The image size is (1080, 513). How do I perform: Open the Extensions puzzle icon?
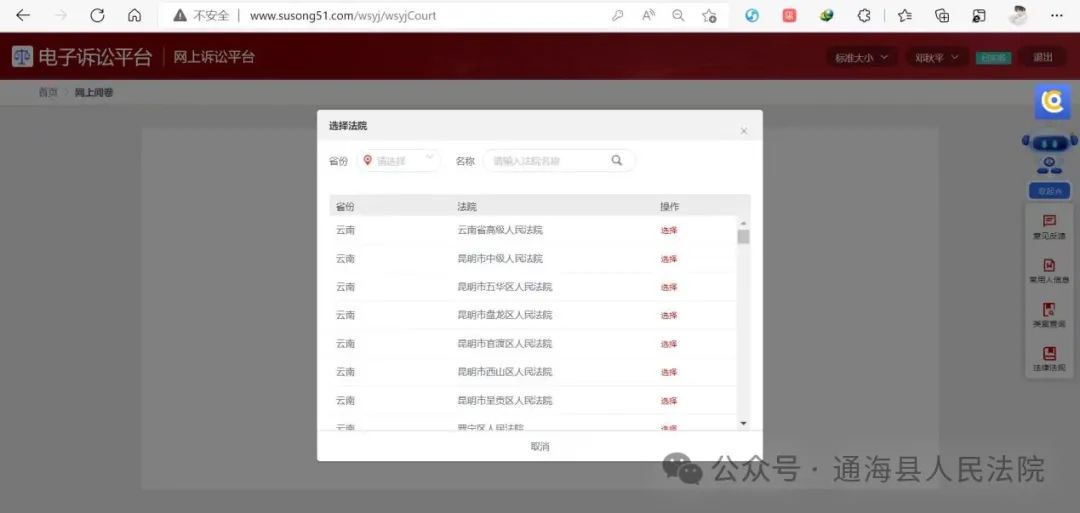(x=864, y=15)
